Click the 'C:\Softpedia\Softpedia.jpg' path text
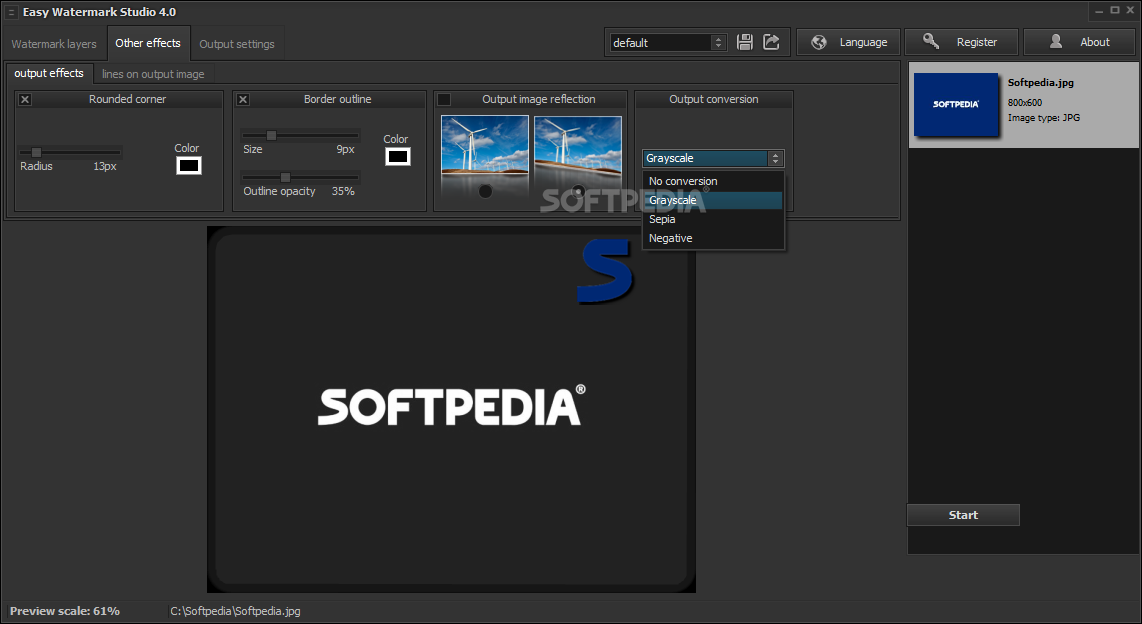This screenshot has width=1142, height=624. pos(235,611)
